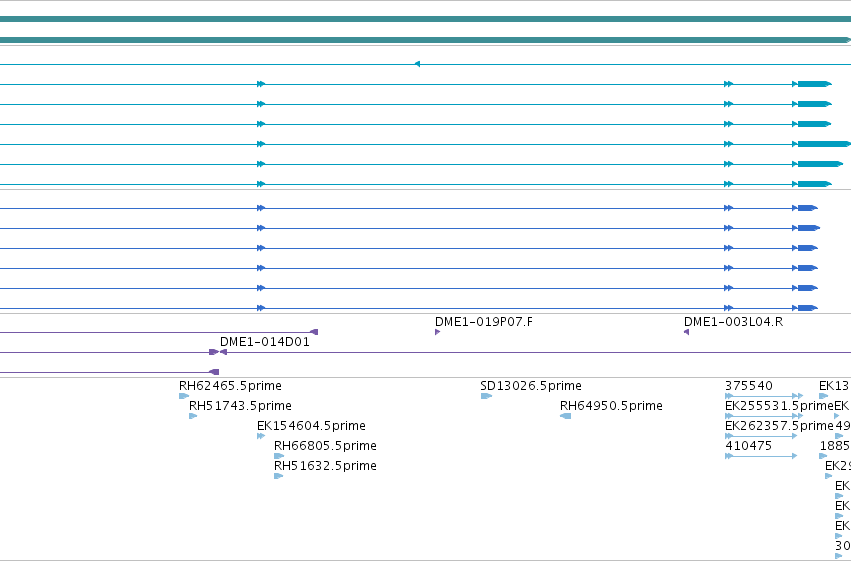Select the DME1-003L04.R feature label
Viewport: 851px width, 561px height.
tap(733, 322)
